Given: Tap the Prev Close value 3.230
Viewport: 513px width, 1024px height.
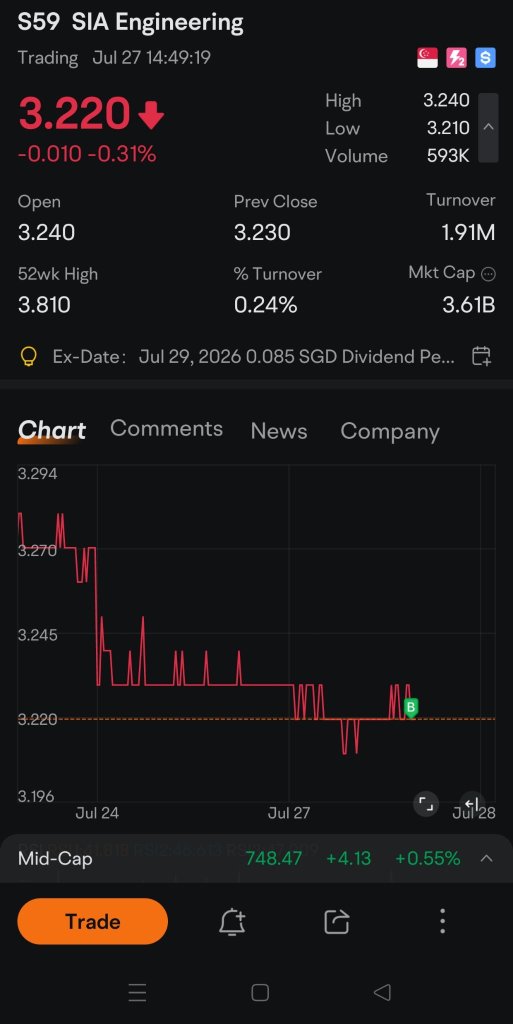Looking at the screenshot, I should [262, 232].
